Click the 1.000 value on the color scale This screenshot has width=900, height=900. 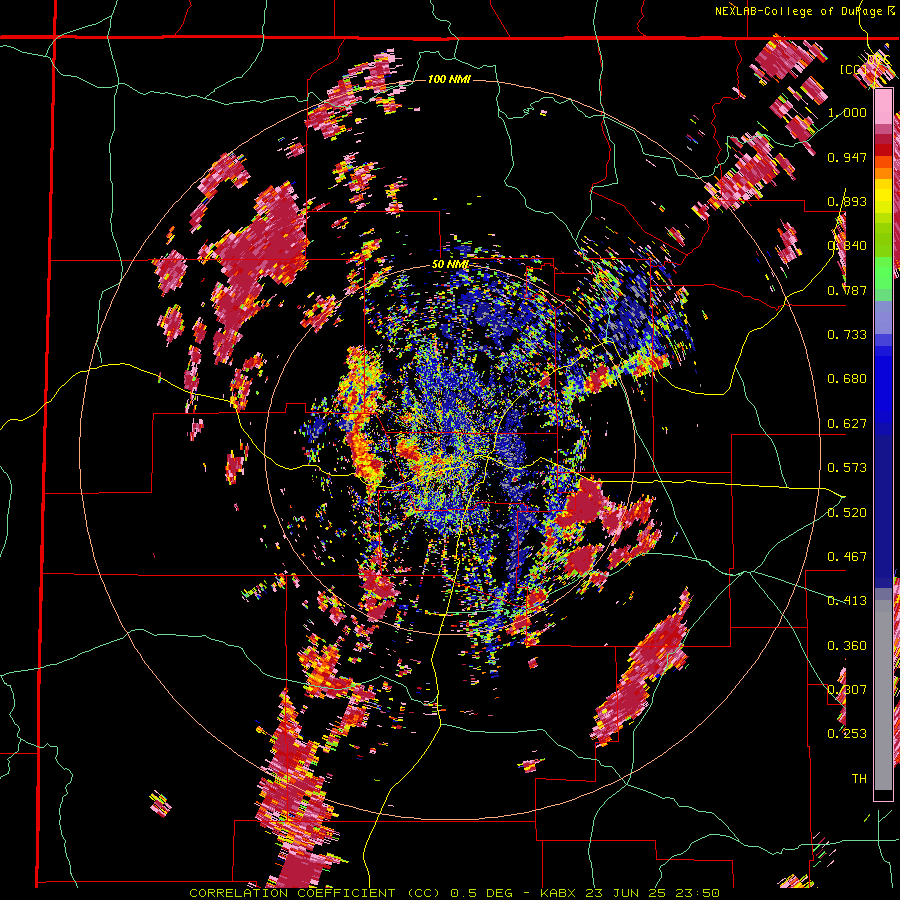point(847,112)
